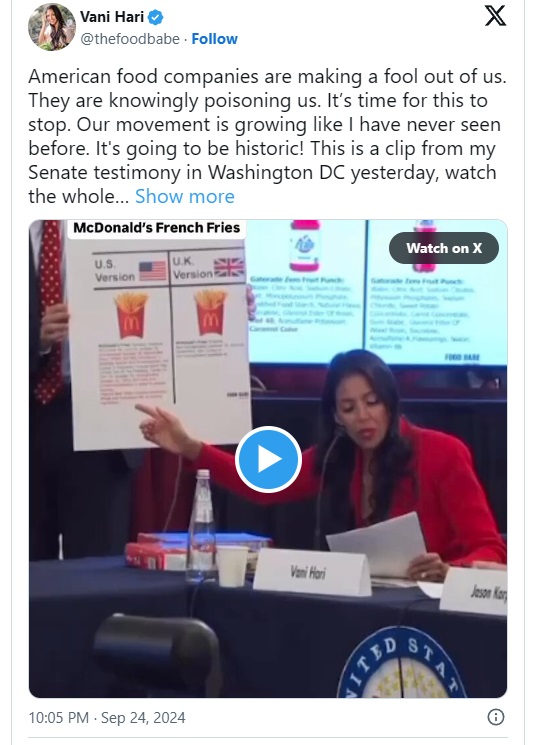The image size is (537, 745).
Task: Click the water bottle in the video
Action: (201, 525)
